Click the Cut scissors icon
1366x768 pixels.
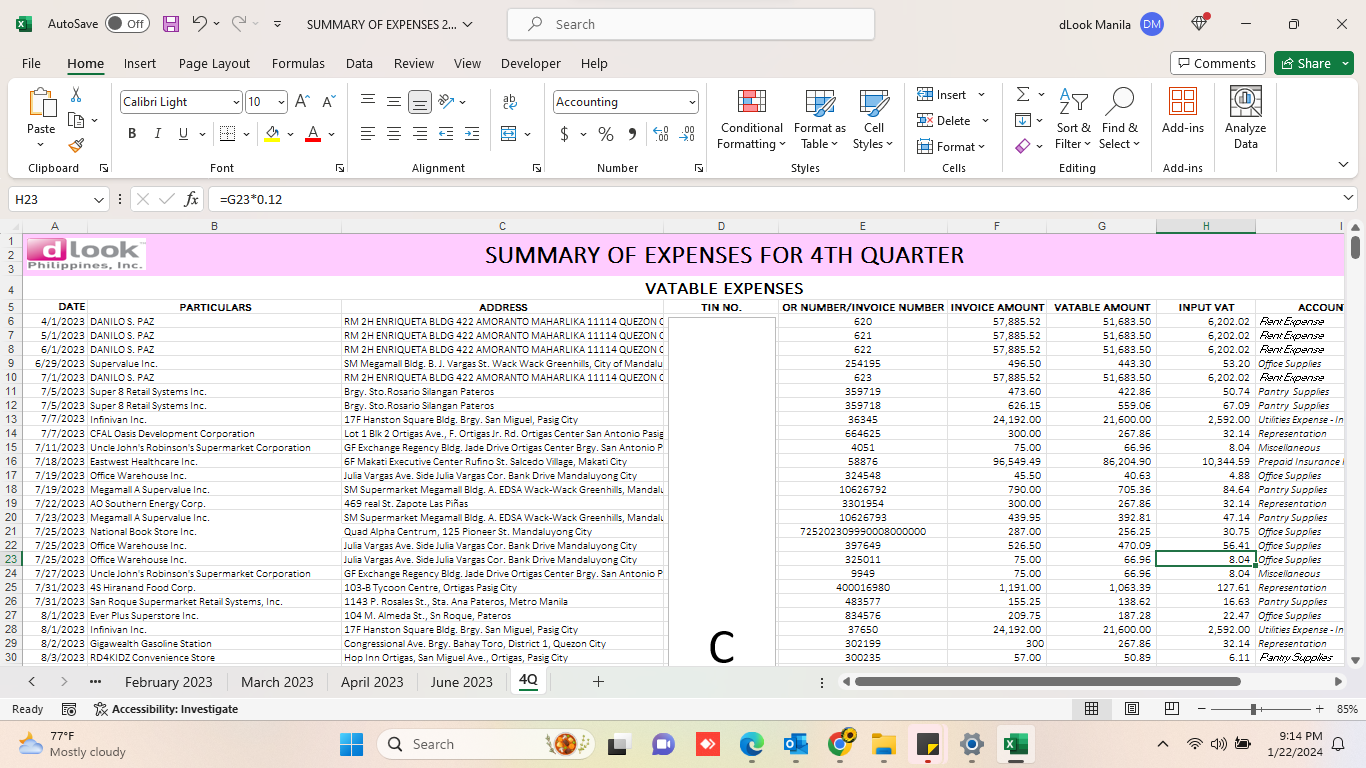click(76, 94)
